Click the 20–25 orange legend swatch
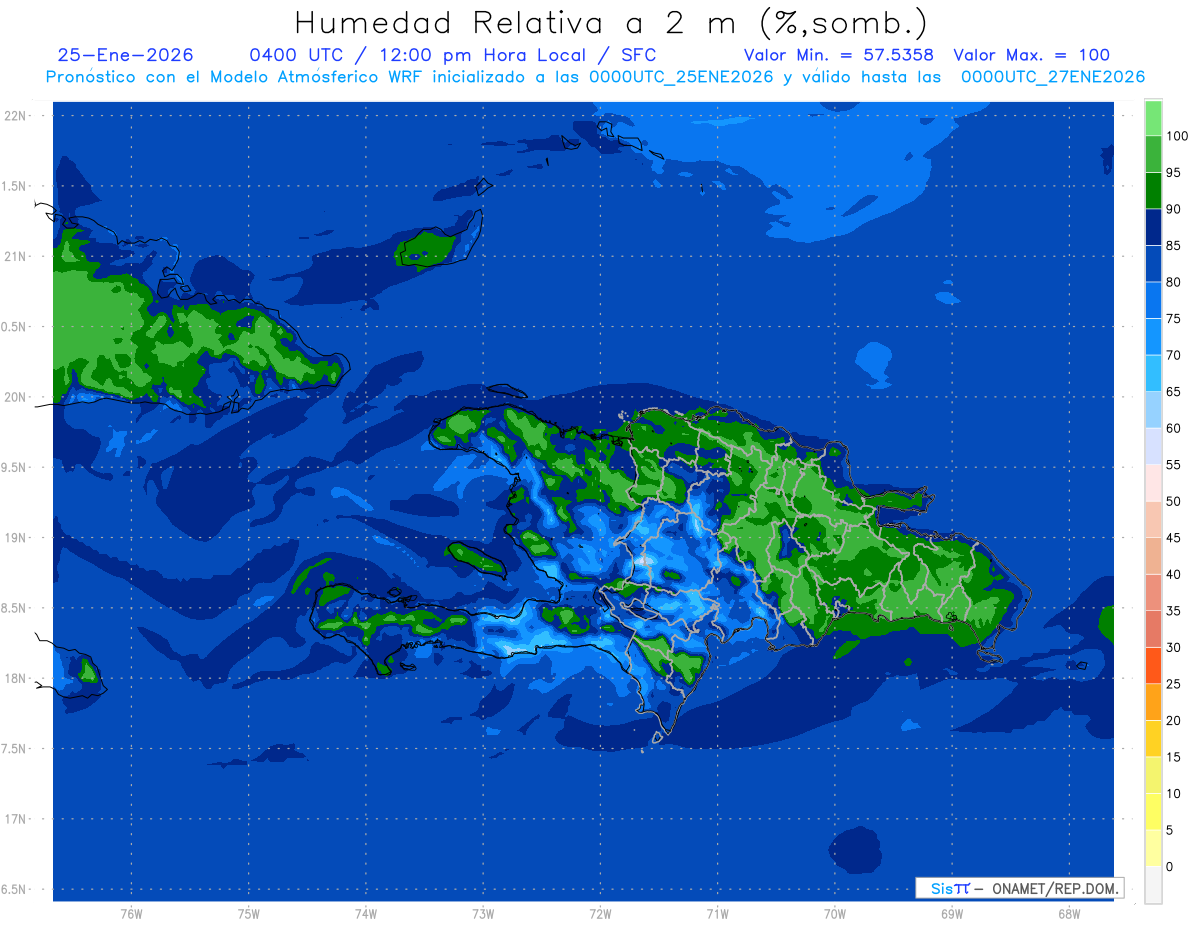 (1153, 702)
